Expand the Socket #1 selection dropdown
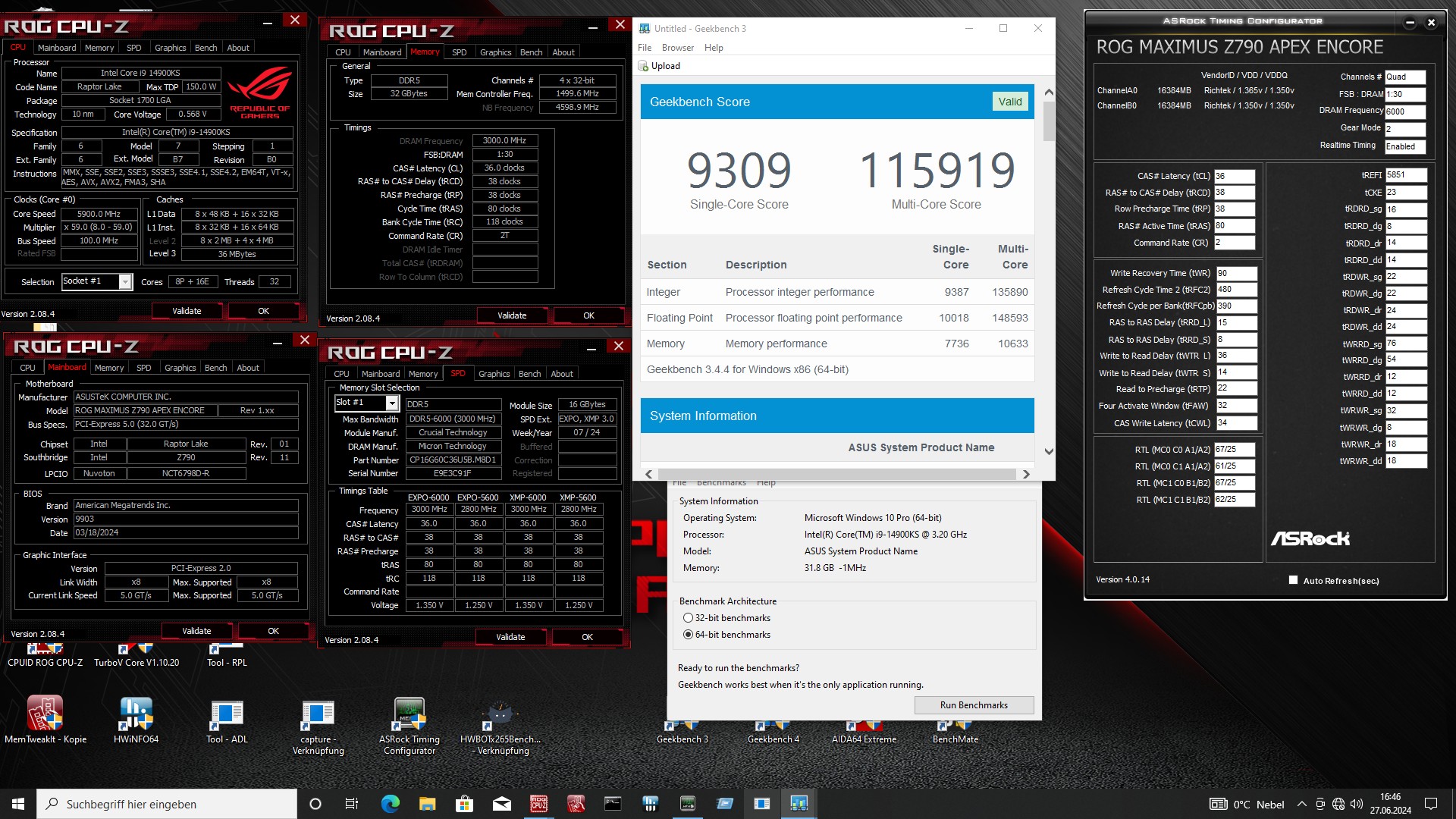Screen dimensions: 1456x819 (125, 282)
